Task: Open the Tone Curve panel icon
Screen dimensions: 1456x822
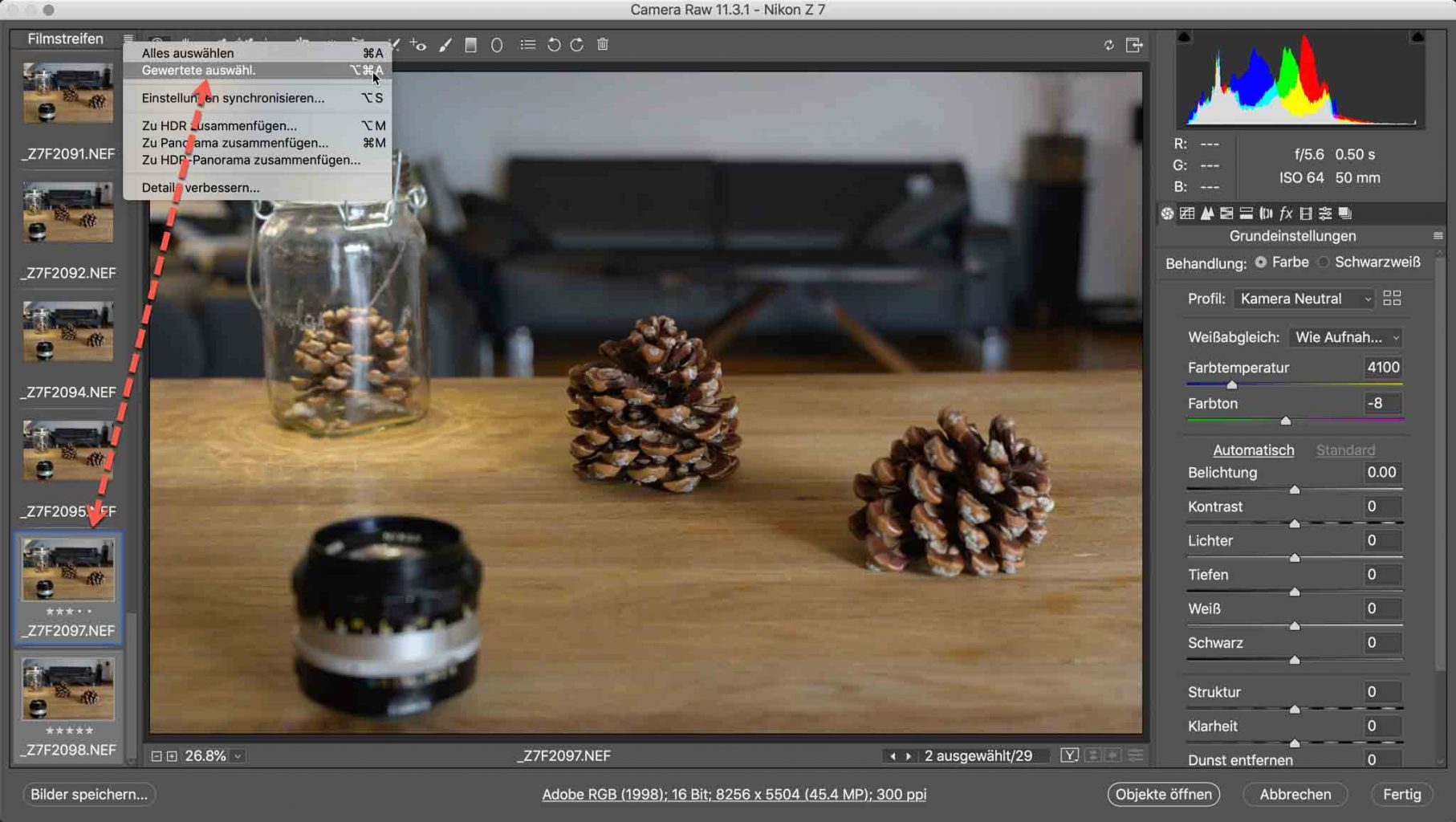Action: pyautogui.click(x=1187, y=214)
